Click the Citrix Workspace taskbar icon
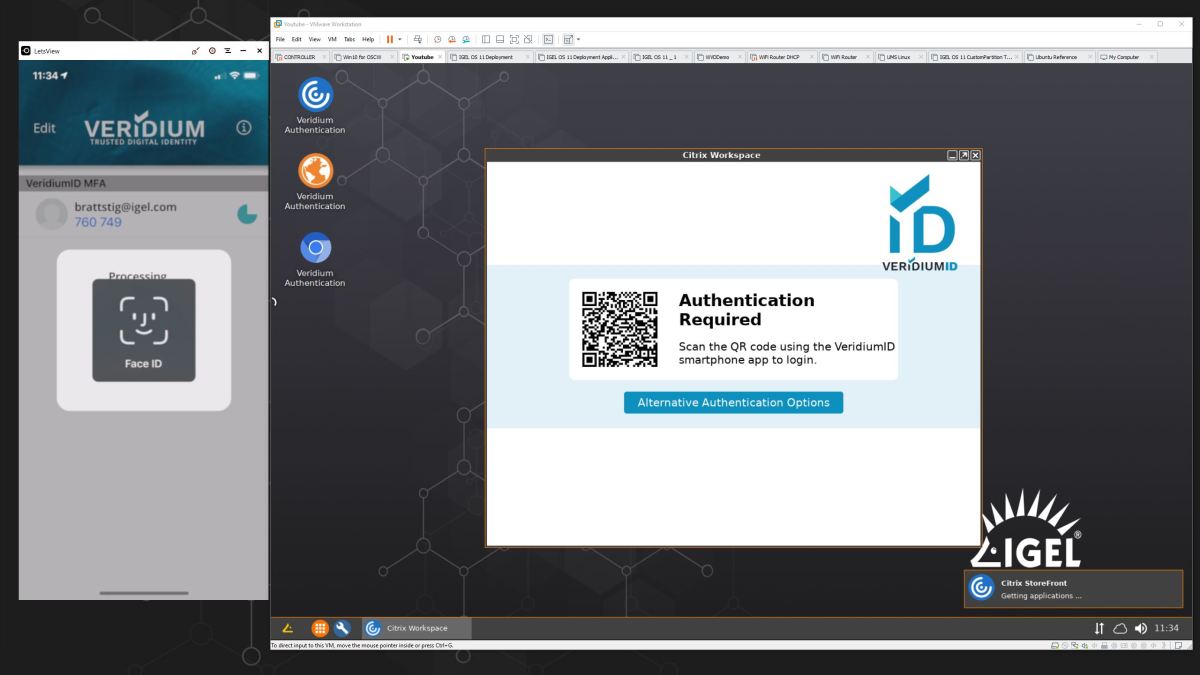Screen dimensions: 1200x675 coord(373,628)
